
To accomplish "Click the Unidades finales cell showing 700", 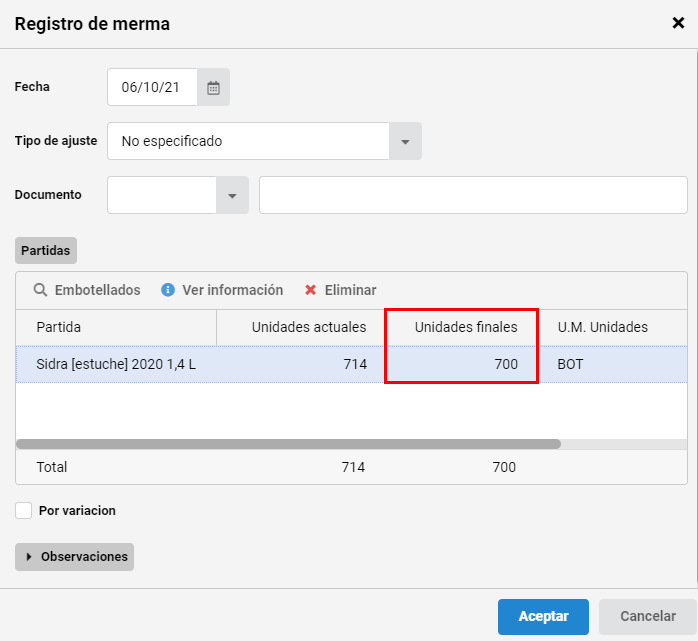I will 461,364.
